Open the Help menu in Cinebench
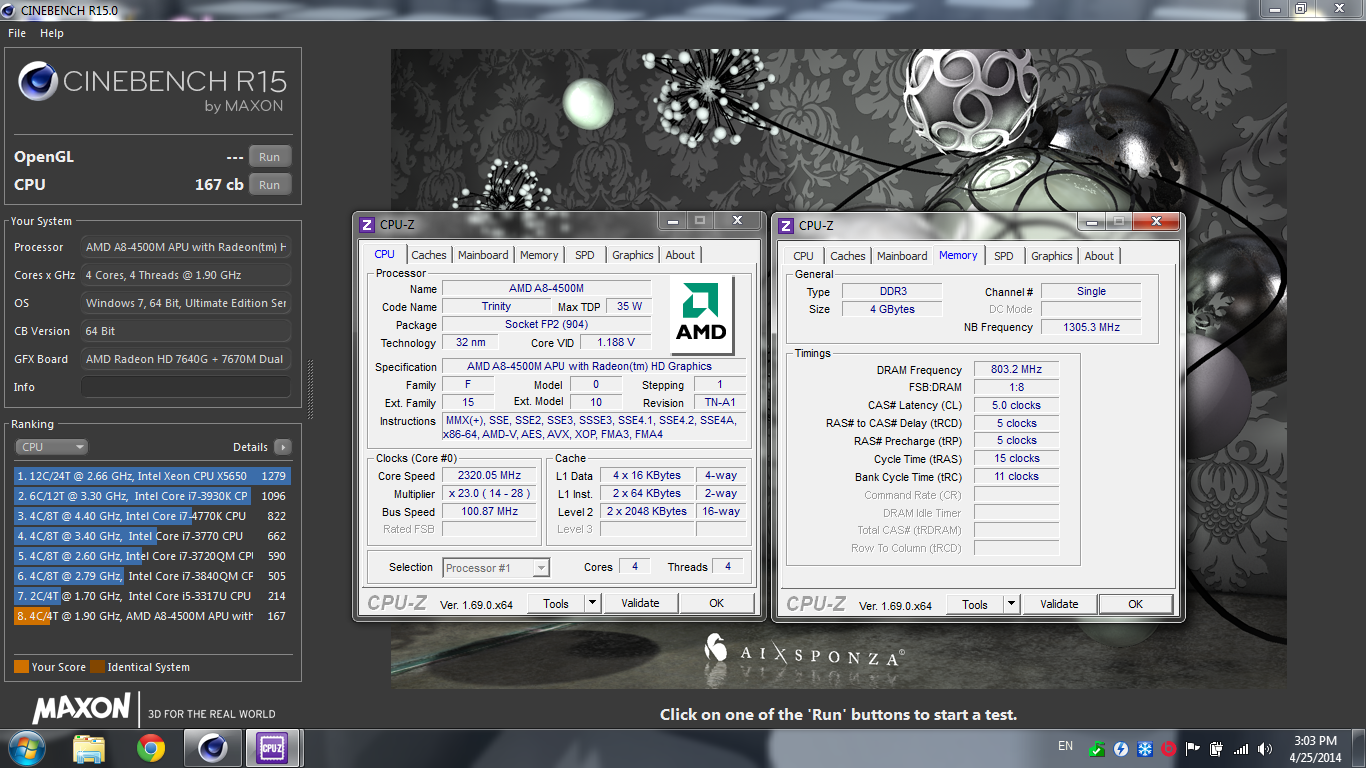1366x768 pixels. point(52,33)
